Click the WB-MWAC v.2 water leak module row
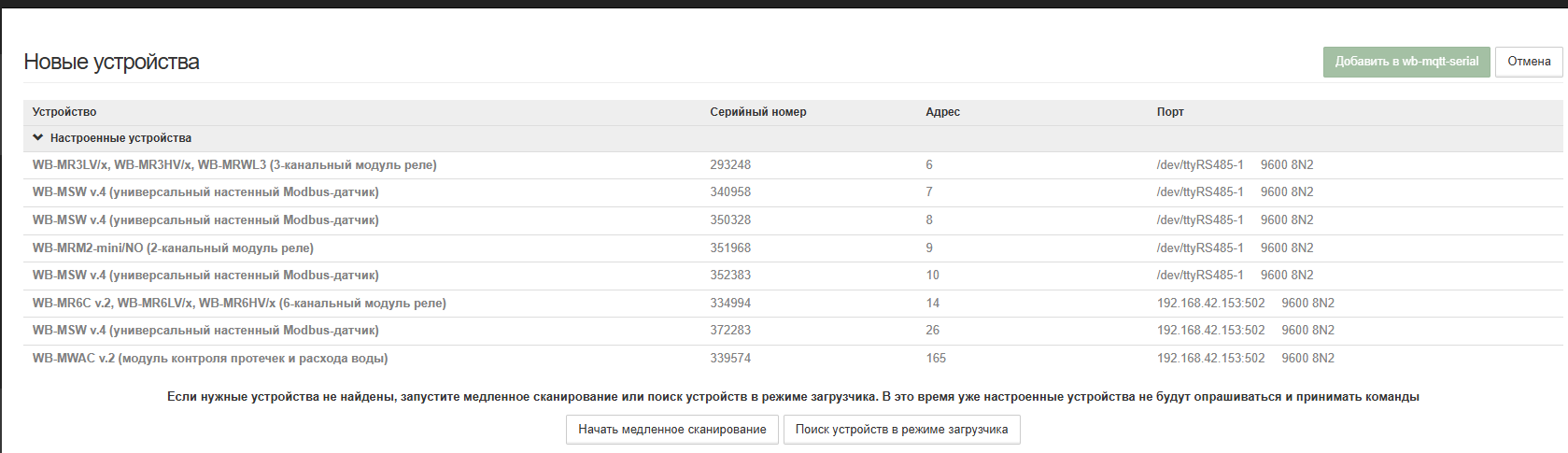This screenshot has width=1568, height=453. pyautogui.click(x=210, y=359)
